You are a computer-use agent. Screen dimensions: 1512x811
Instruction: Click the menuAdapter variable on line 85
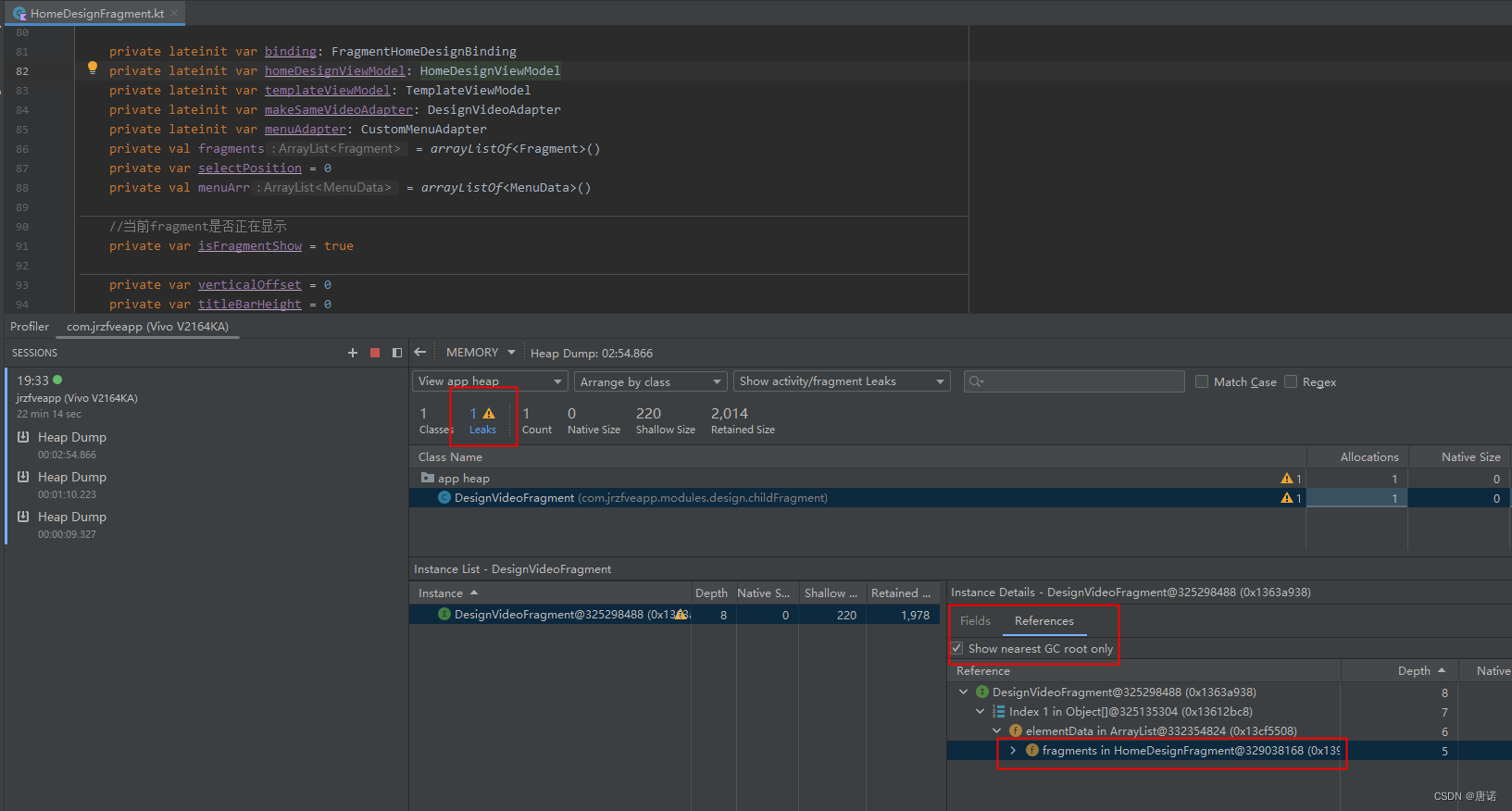click(x=305, y=129)
